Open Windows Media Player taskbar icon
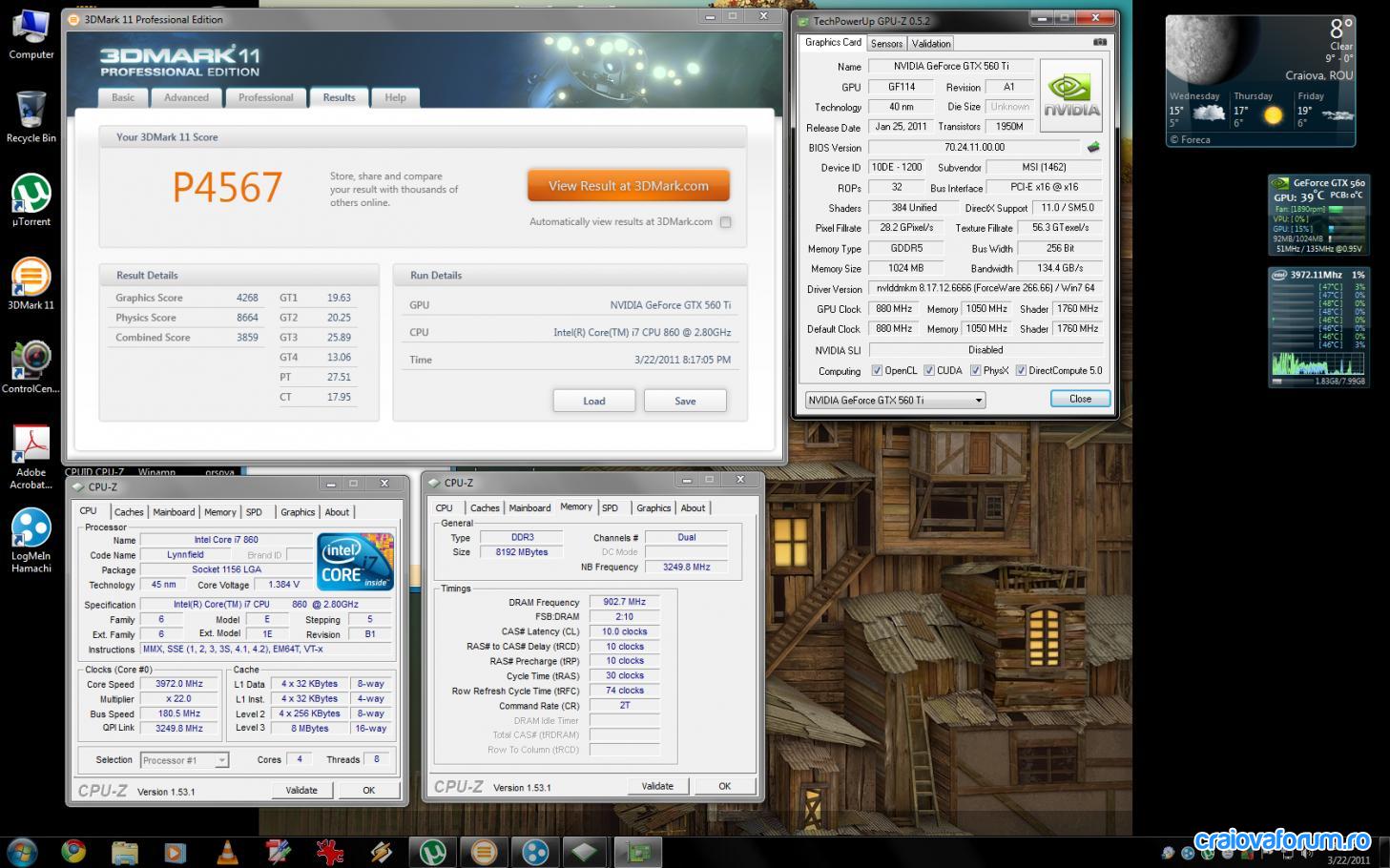This screenshot has height=868, width=1390. click(x=176, y=851)
